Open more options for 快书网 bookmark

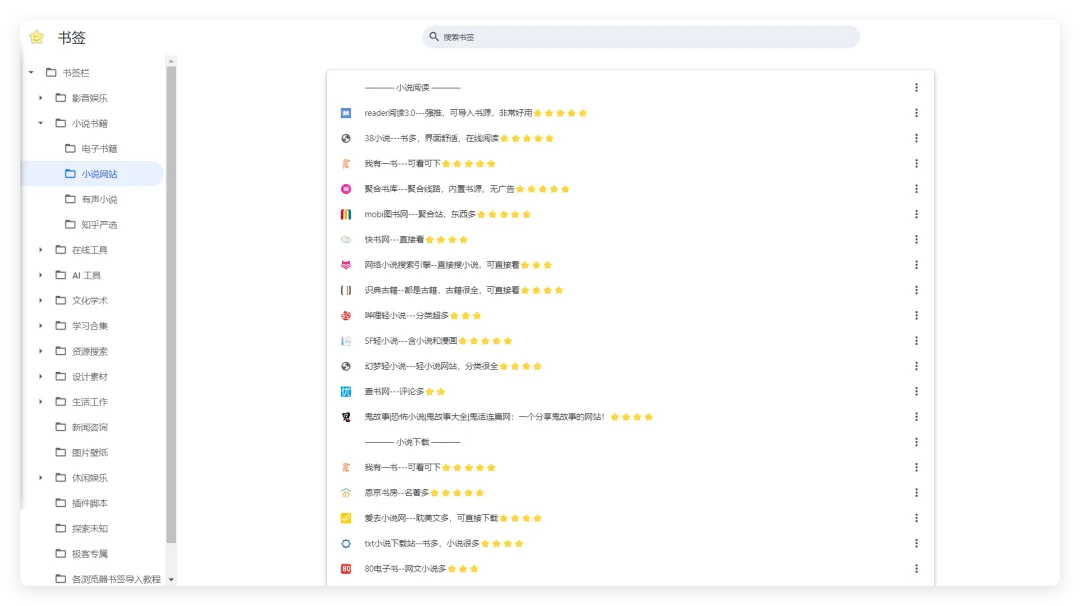(x=916, y=240)
